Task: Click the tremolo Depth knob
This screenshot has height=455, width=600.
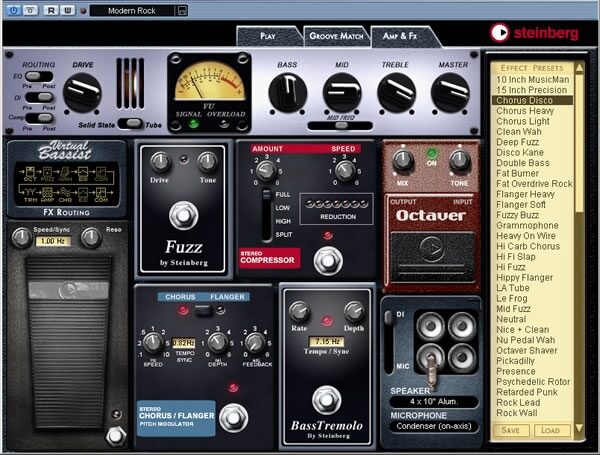Action: coord(354,311)
